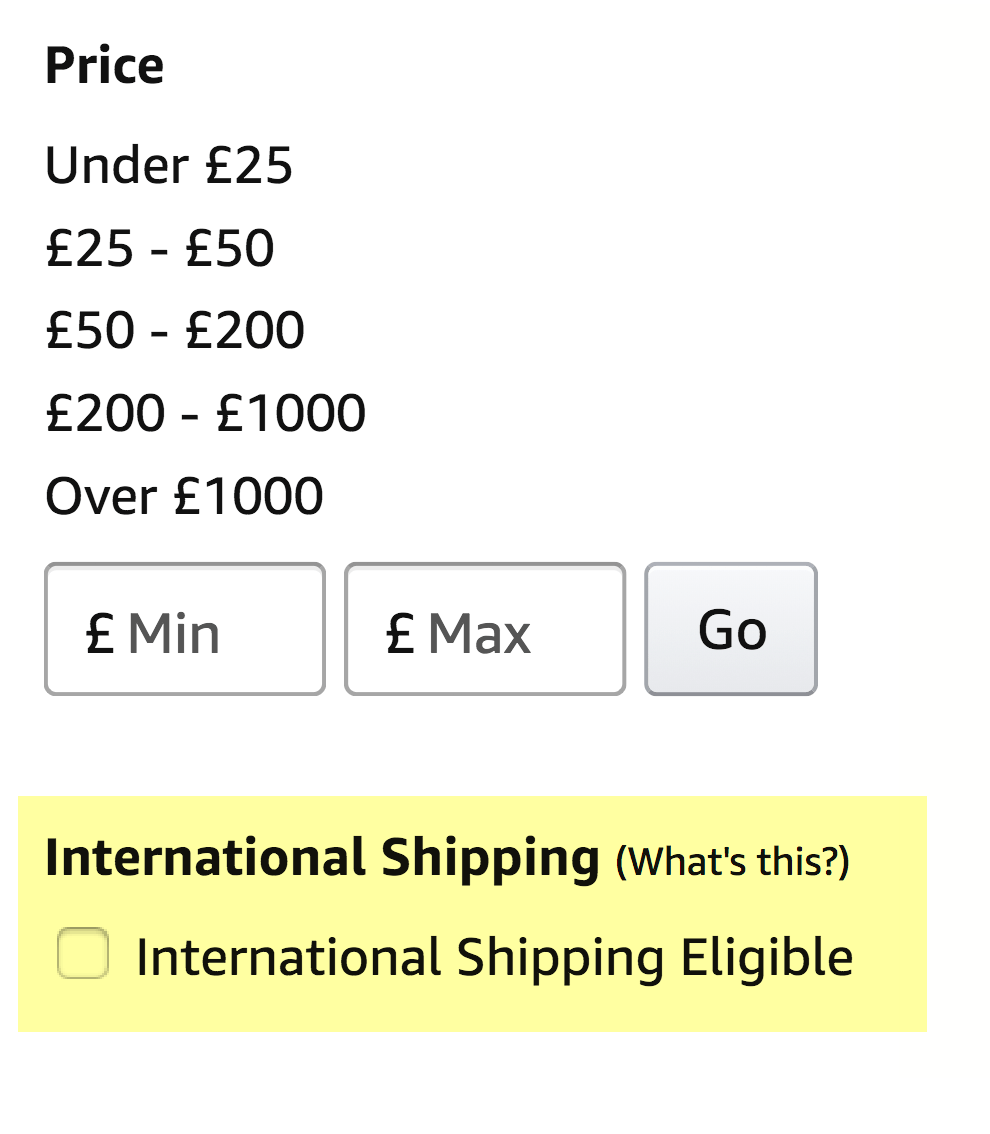The height and width of the screenshot is (1134, 990).
Task: Open the "What's this?" shipping help link
Action: [x=732, y=861]
